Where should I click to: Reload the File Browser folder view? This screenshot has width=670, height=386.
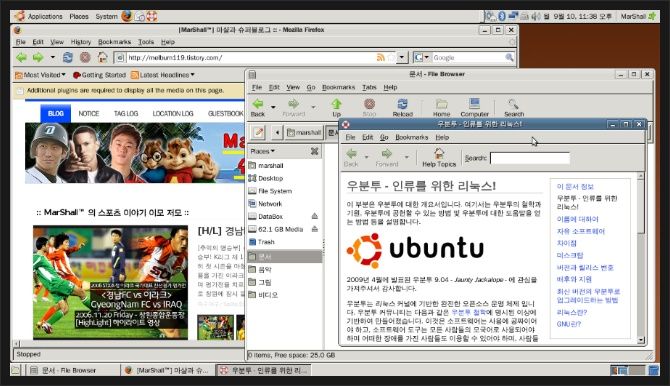[403, 108]
